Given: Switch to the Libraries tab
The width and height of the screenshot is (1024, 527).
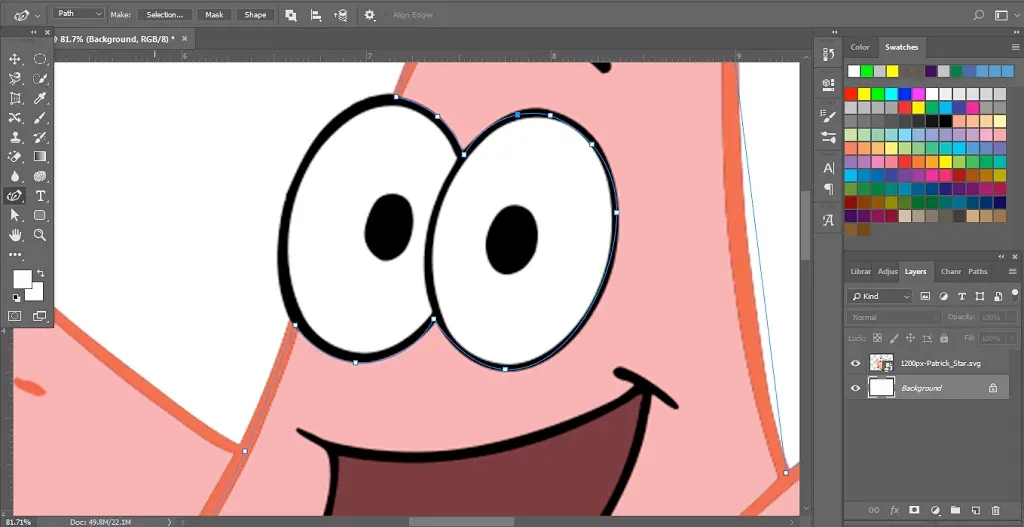Looking at the screenshot, I should click(861, 272).
